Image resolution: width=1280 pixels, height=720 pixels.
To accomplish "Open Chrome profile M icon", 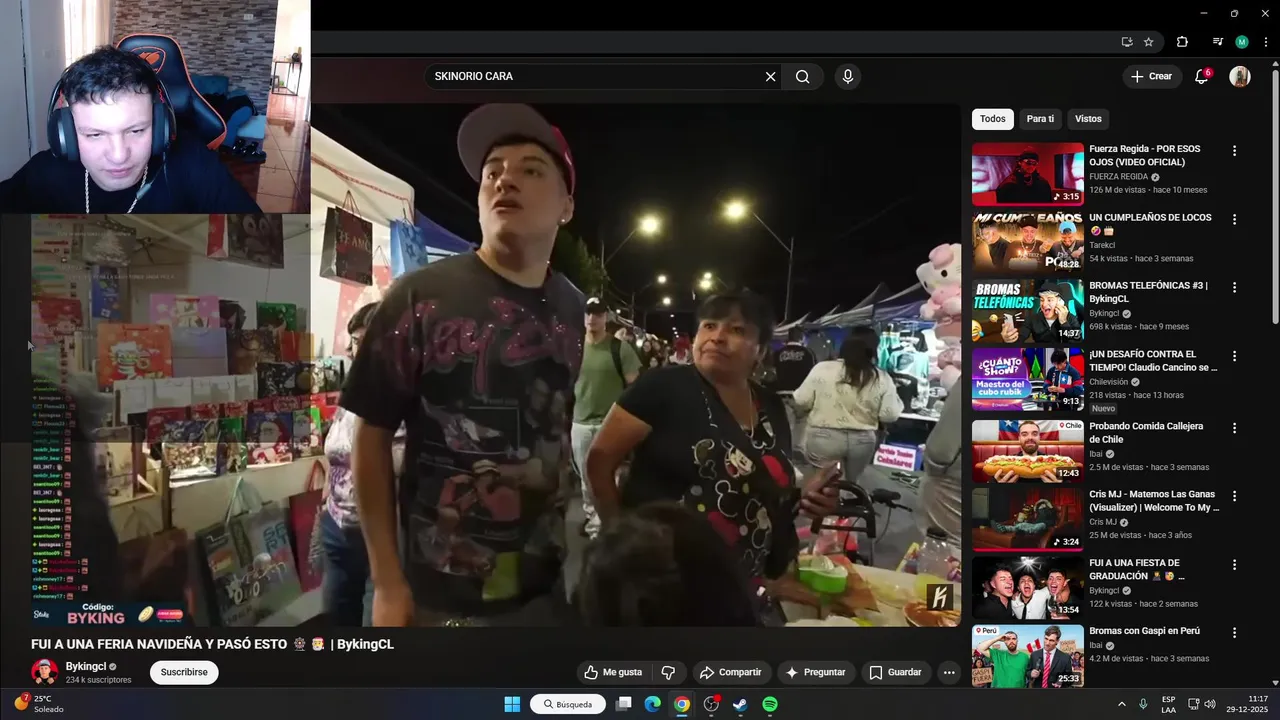I will pos(1242,42).
